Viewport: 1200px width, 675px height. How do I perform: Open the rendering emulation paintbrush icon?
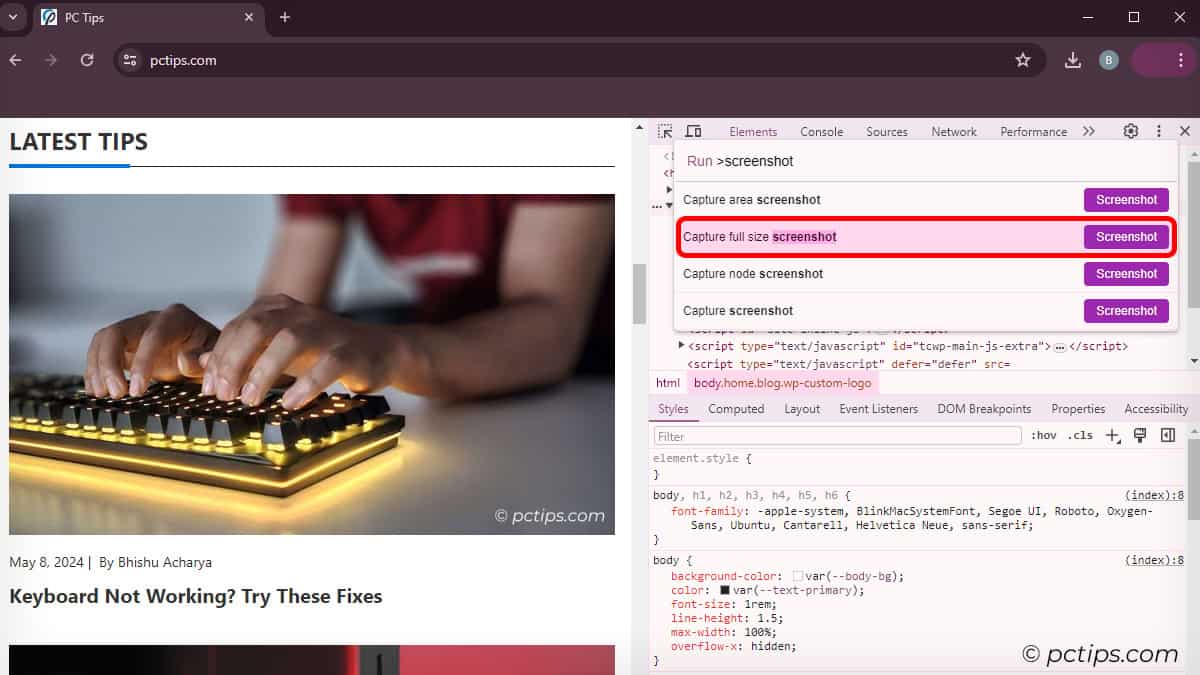click(1140, 435)
